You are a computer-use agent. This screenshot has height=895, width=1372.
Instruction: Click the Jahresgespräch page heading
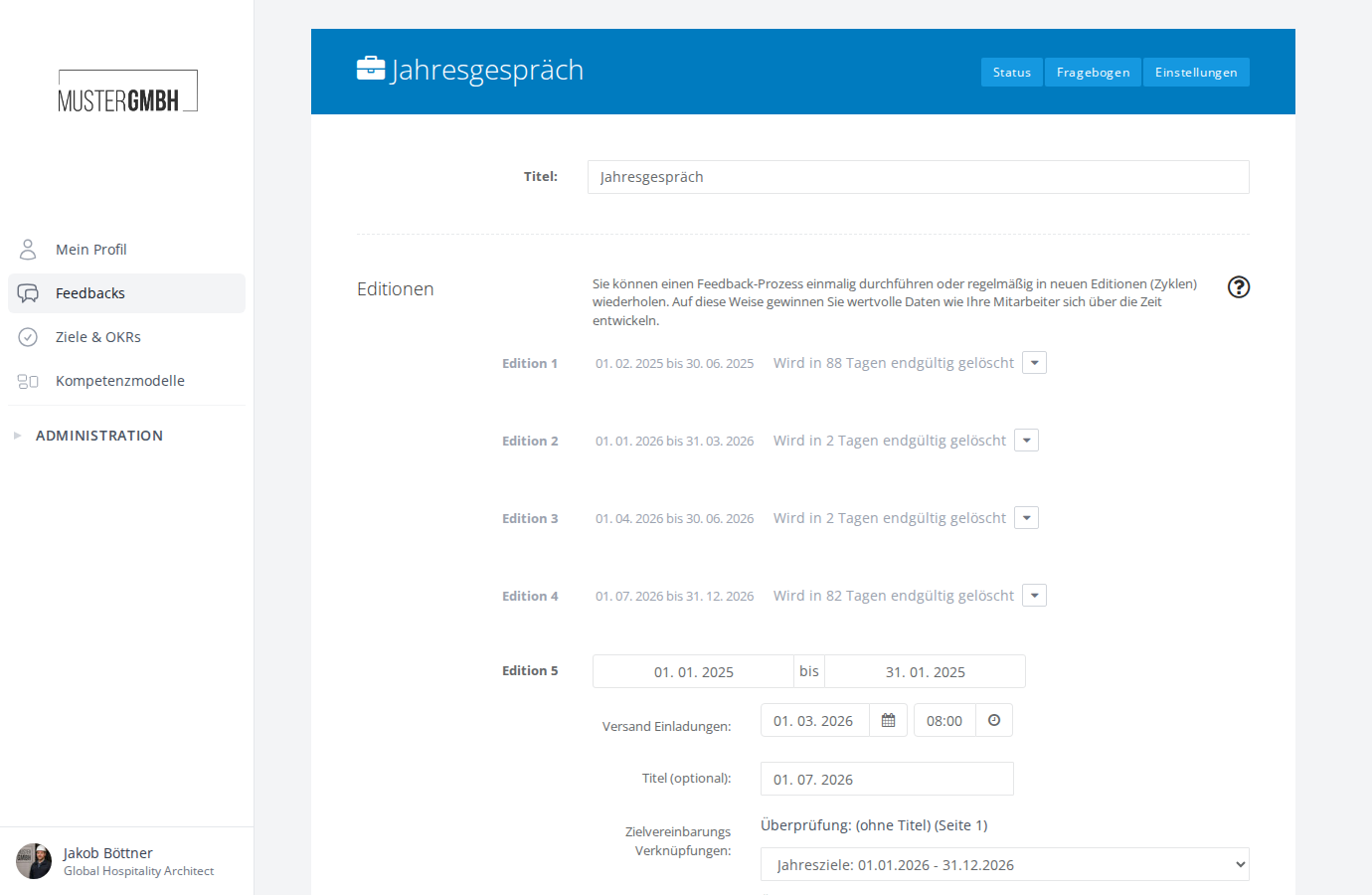[487, 70]
